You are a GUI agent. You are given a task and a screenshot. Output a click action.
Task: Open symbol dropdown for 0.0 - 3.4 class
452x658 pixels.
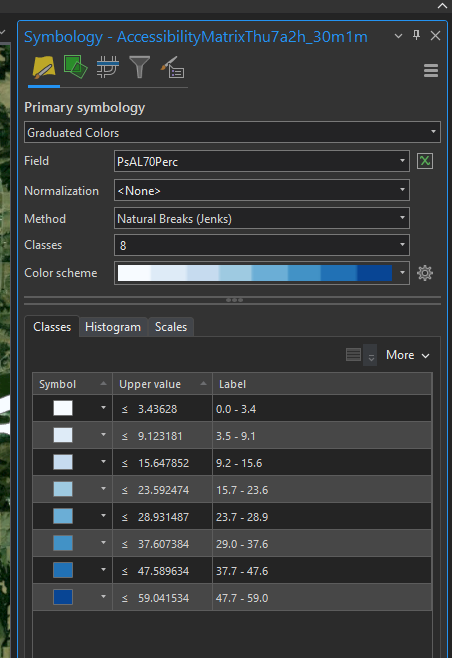pos(103,407)
